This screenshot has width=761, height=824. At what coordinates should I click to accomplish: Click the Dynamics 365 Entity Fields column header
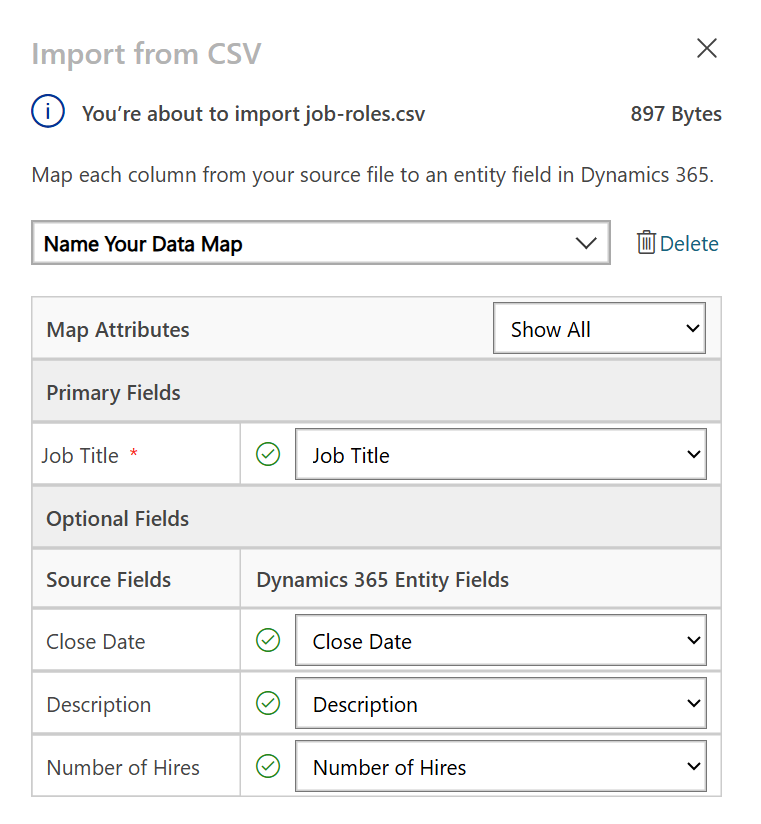(383, 579)
